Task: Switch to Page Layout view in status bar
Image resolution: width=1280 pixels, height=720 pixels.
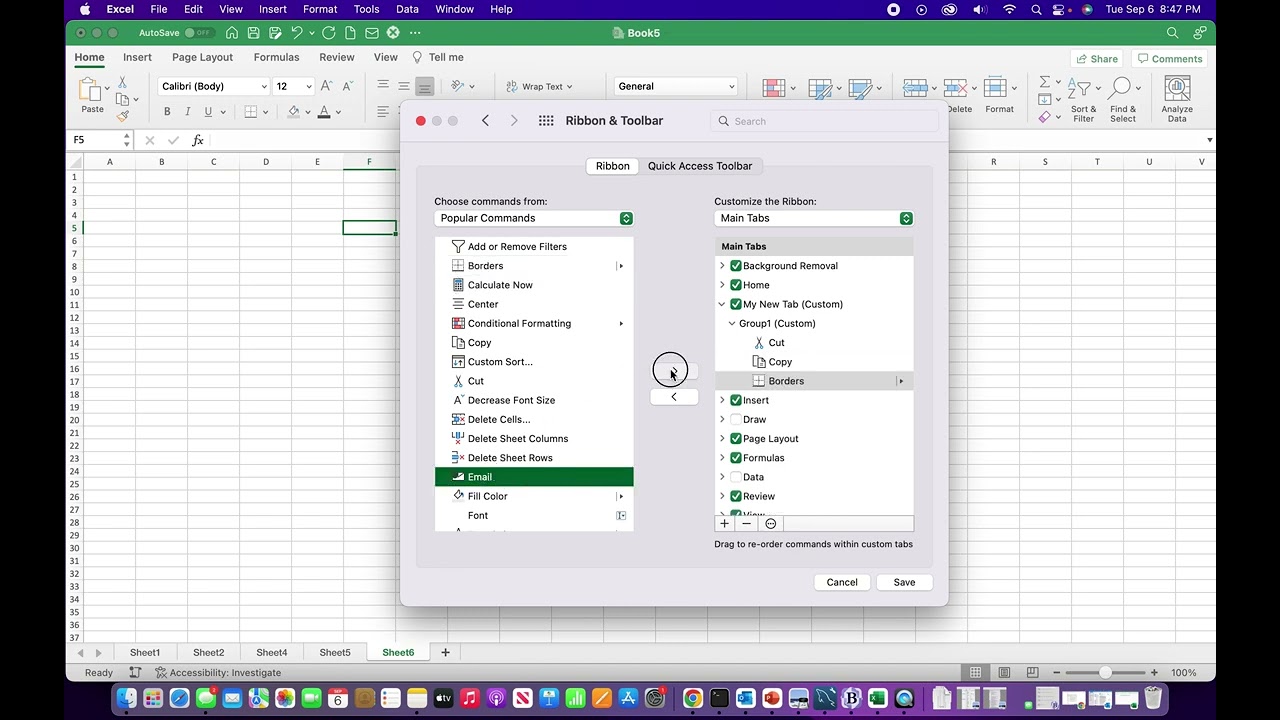Action: (x=1004, y=673)
